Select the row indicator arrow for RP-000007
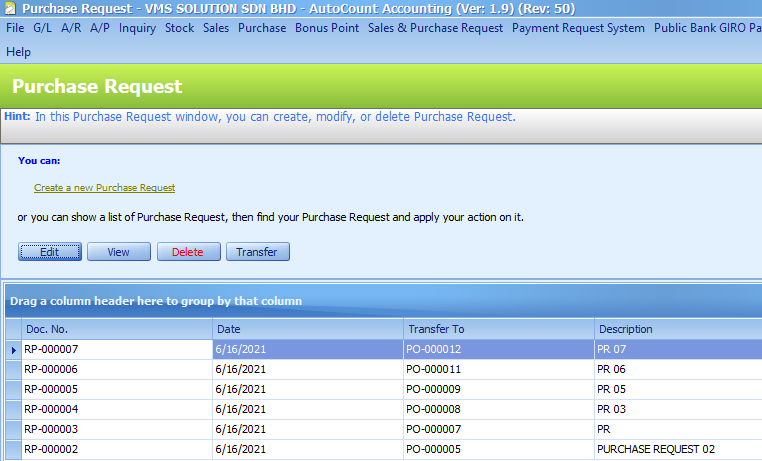The image size is (762, 461). pos(13,350)
